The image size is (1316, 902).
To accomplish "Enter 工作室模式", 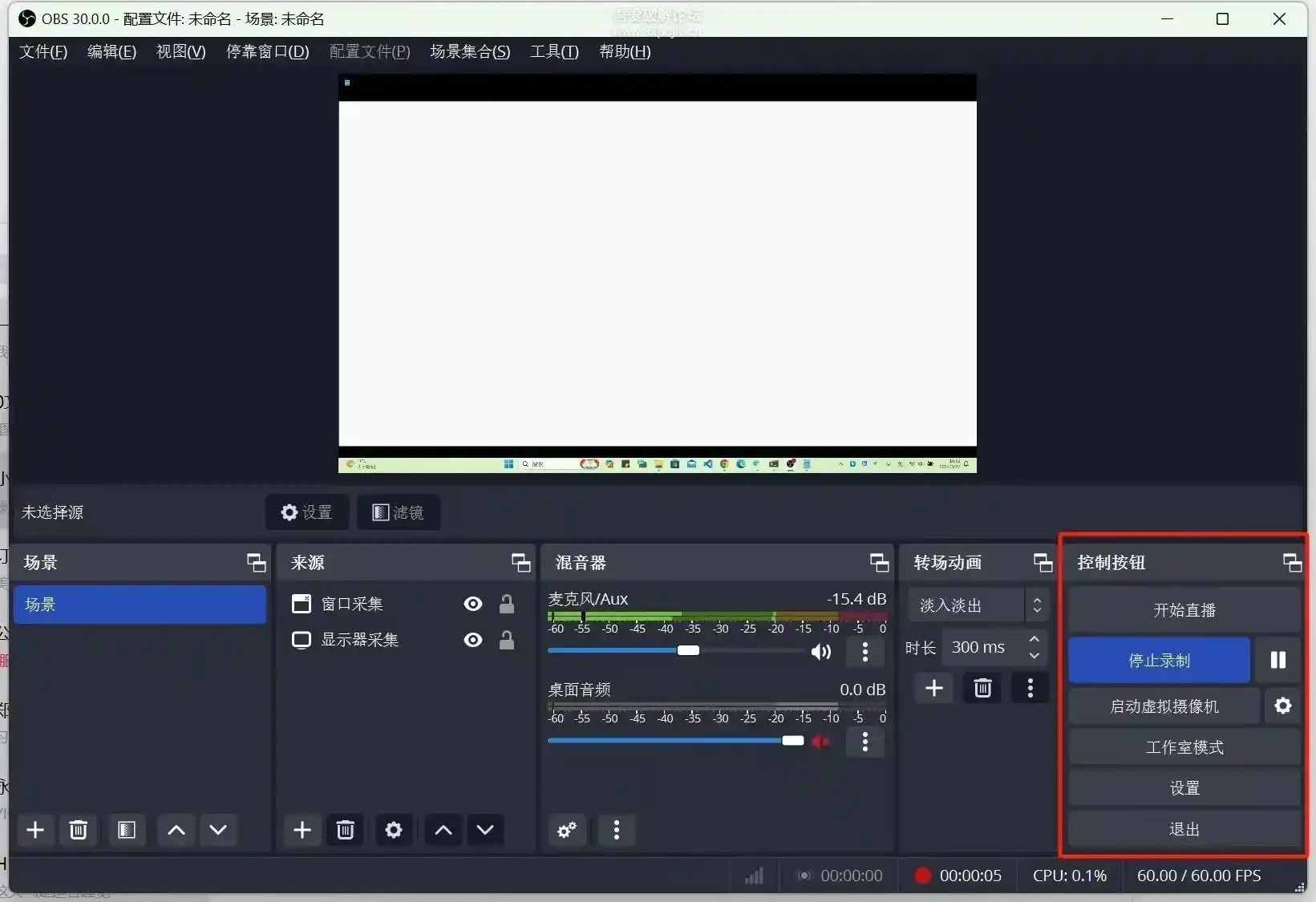I will coord(1184,746).
